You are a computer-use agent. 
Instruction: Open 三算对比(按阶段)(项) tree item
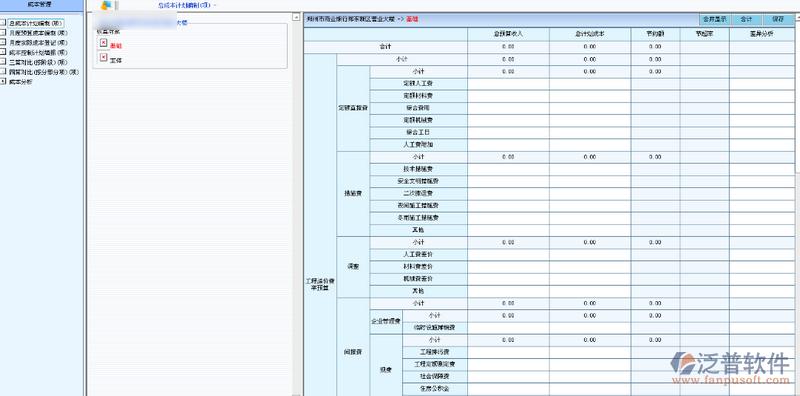coord(38,62)
